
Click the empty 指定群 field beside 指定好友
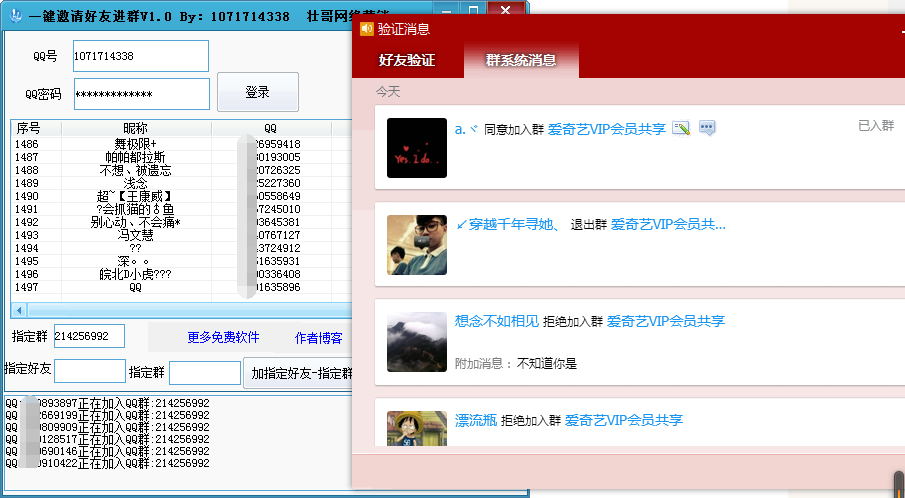(x=205, y=373)
